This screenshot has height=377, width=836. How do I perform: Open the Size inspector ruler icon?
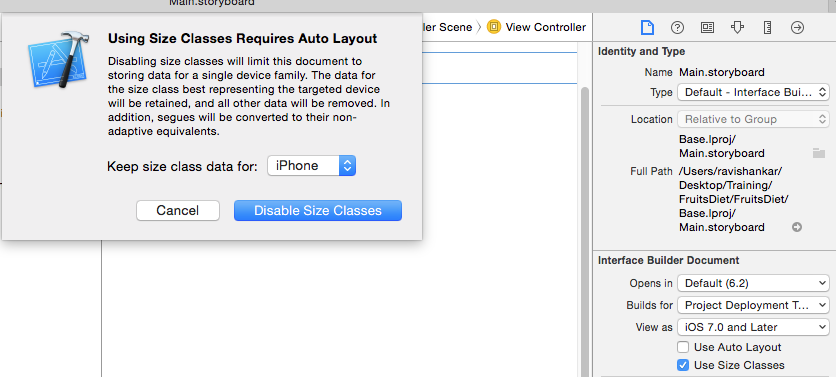point(767,27)
